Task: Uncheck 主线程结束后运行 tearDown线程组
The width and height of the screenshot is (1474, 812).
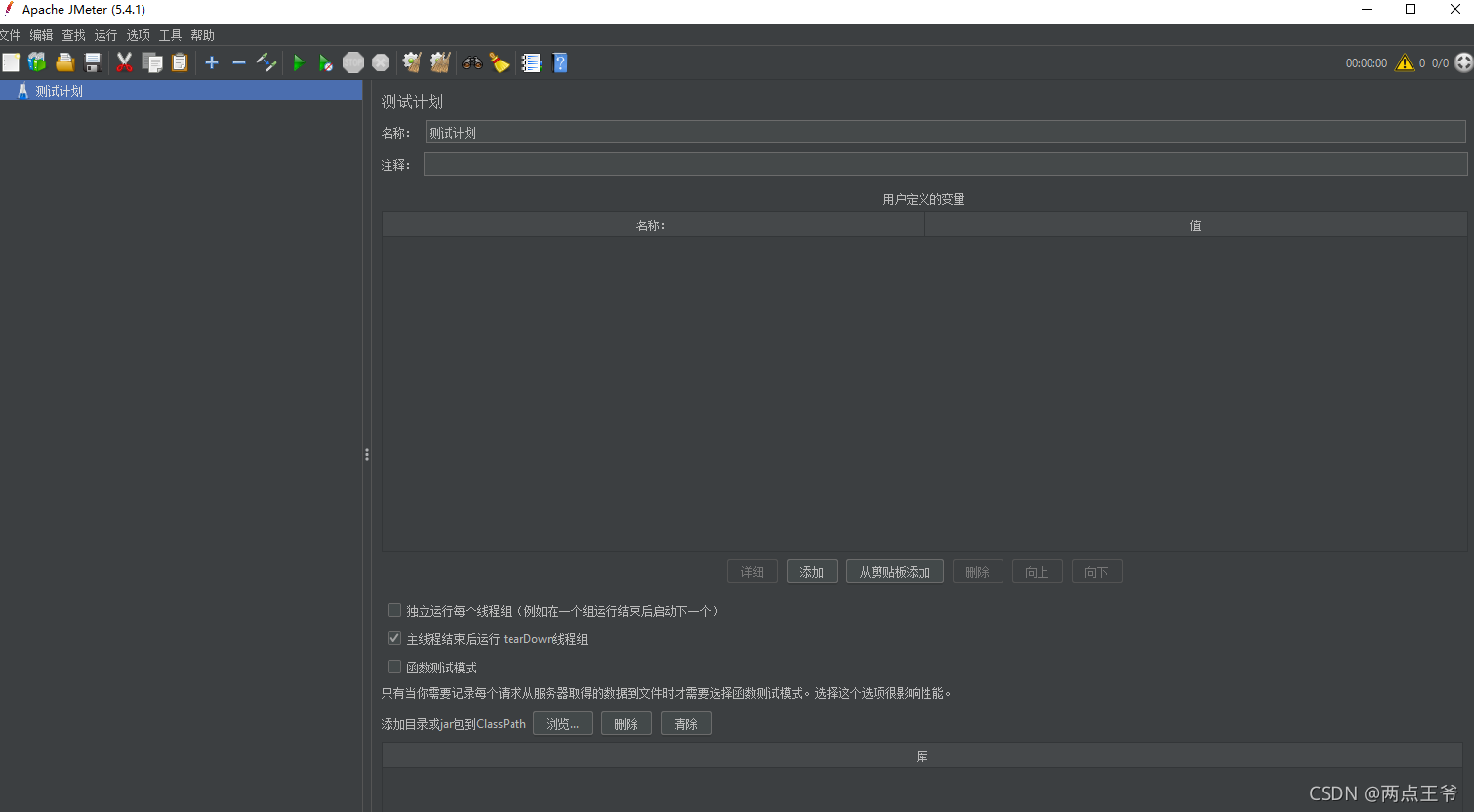Action: [x=394, y=638]
